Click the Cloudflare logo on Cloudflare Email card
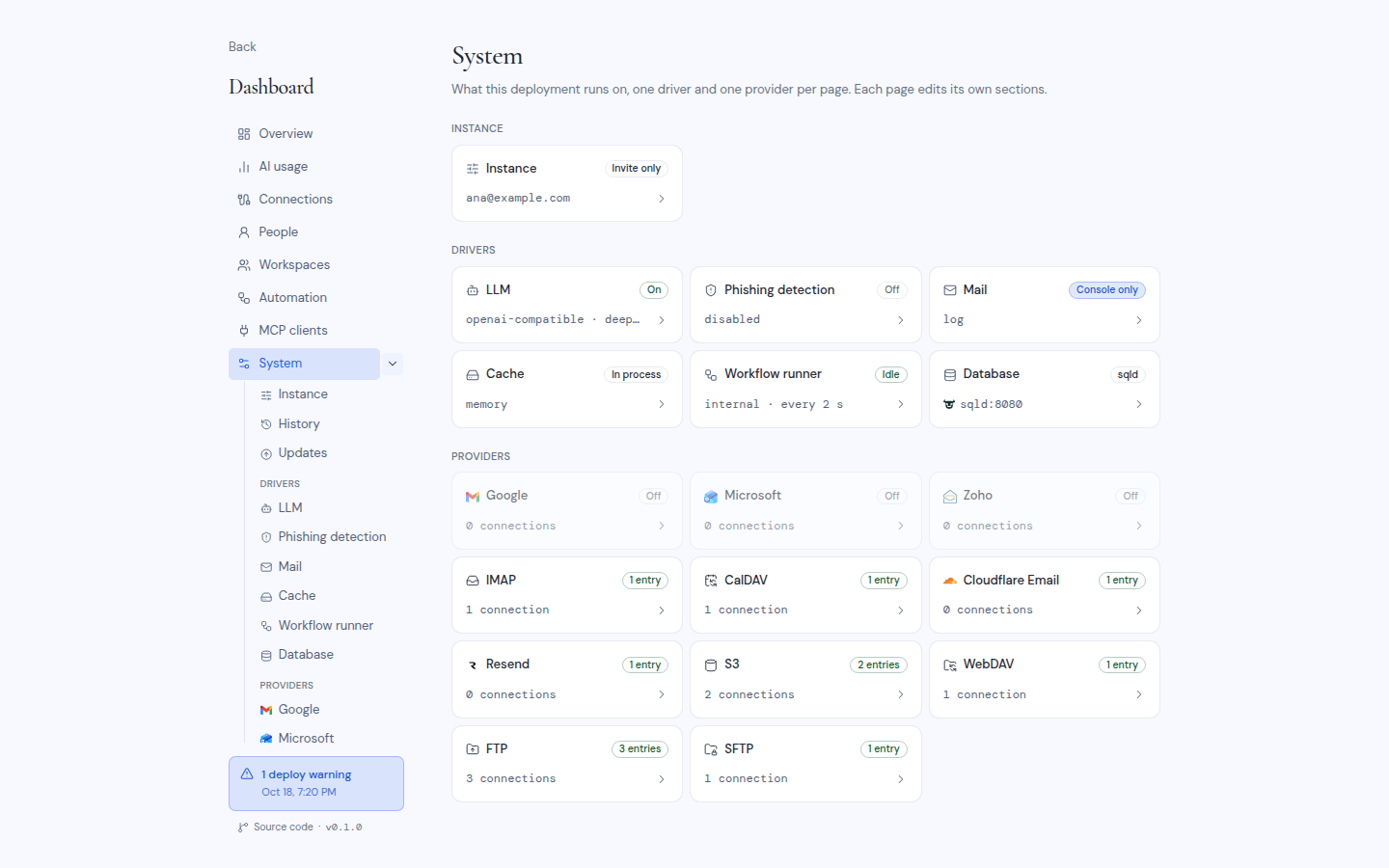This screenshot has height=868, width=1389. [950, 581]
